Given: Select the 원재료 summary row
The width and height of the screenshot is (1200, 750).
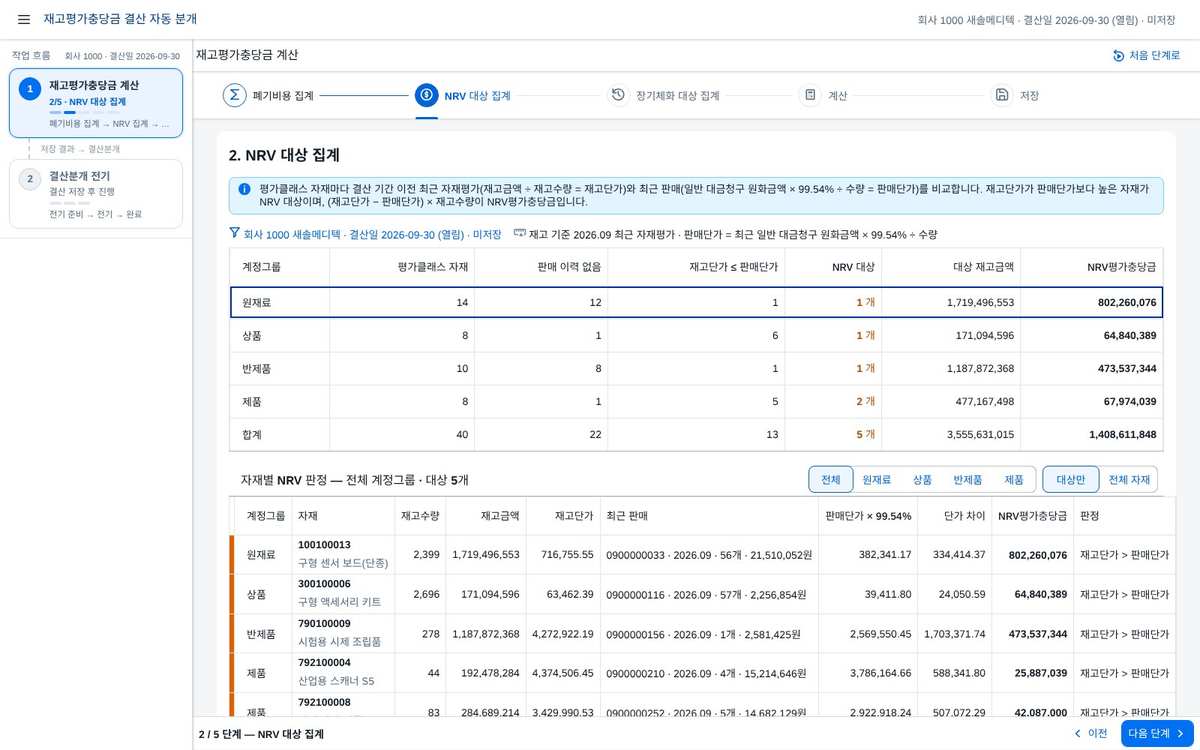Looking at the screenshot, I should (x=696, y=302).
